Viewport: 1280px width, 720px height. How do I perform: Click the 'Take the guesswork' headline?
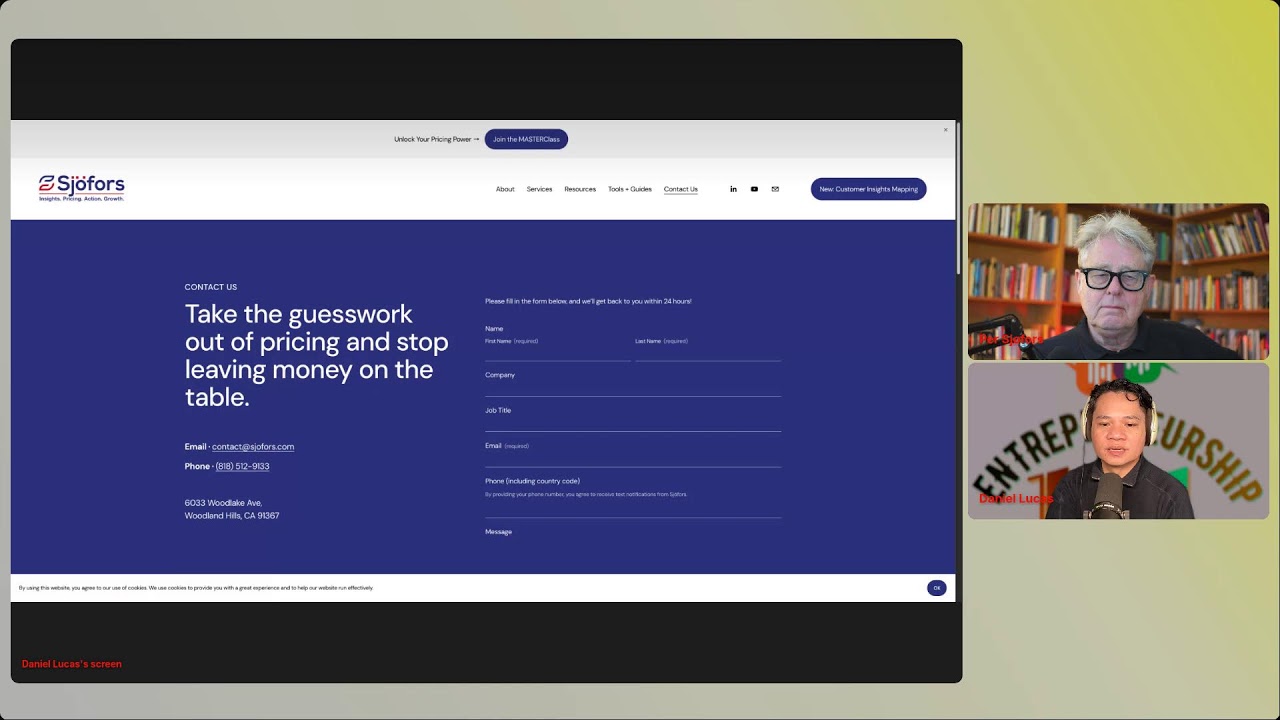(x=316, y=355)
